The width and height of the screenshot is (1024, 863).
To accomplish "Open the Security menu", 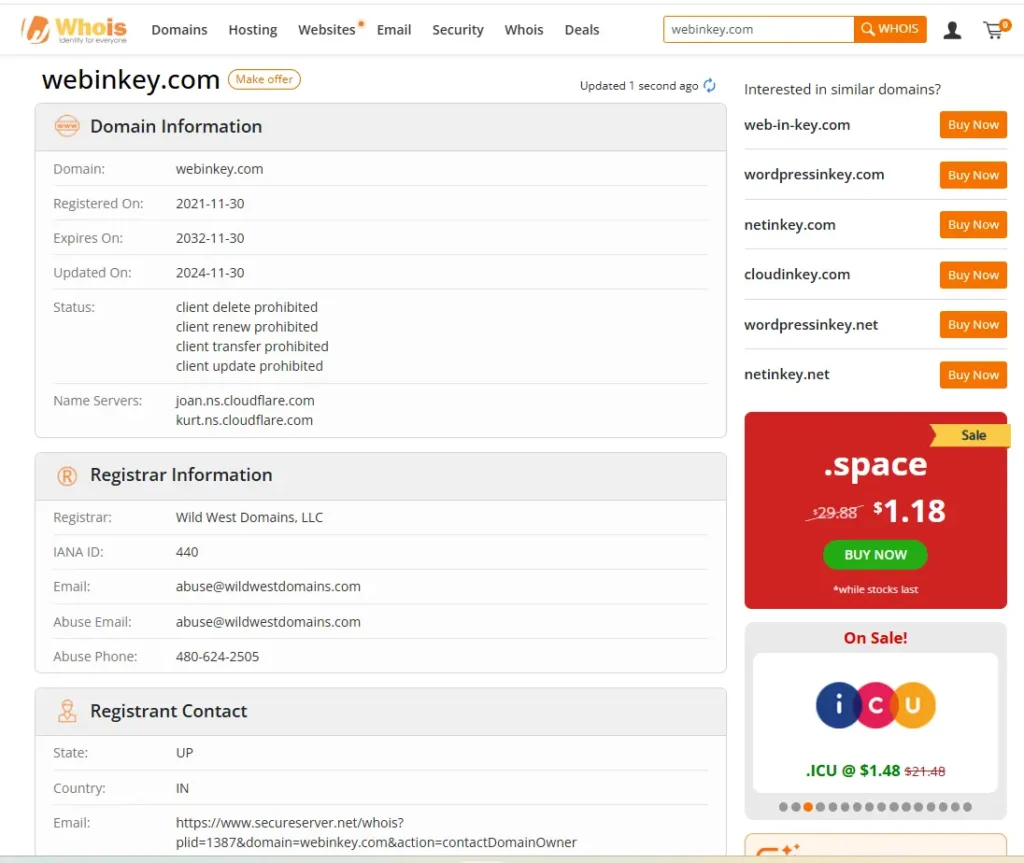I will coord(458,30).
